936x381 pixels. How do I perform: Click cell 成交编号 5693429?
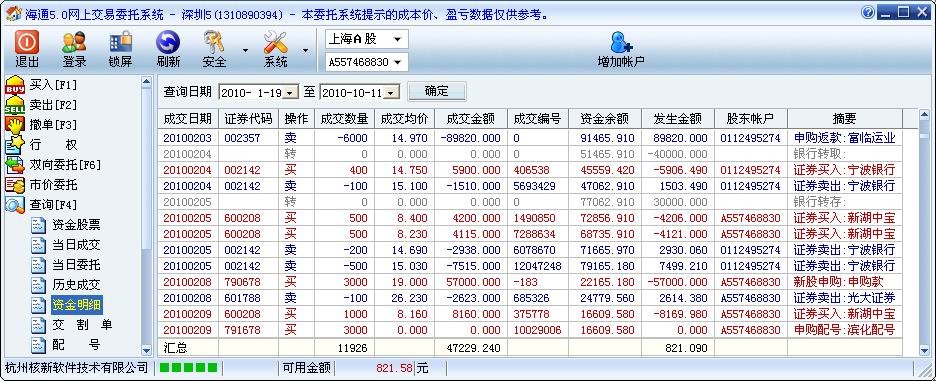[x=538, y=186]
